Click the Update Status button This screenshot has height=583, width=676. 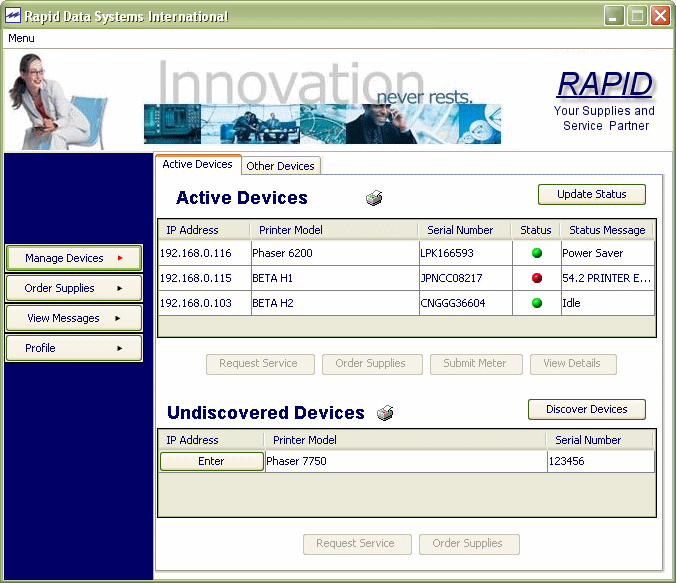point(592,194)
